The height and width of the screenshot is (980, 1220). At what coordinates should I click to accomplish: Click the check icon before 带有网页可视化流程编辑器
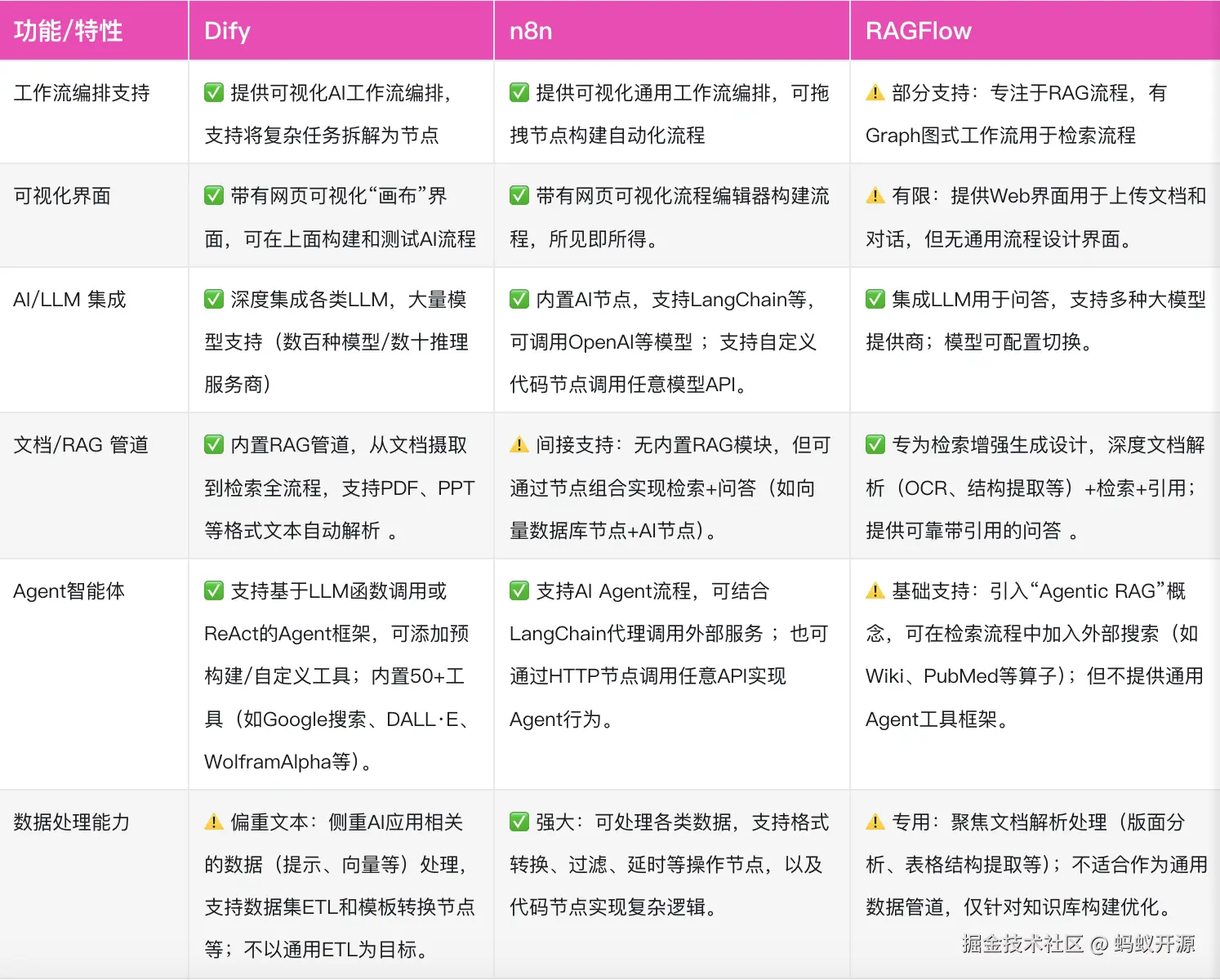[x=519, y=195]
